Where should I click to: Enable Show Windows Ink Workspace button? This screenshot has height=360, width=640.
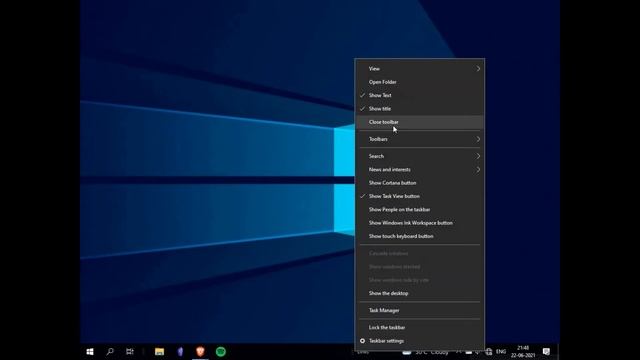[420, 223]
